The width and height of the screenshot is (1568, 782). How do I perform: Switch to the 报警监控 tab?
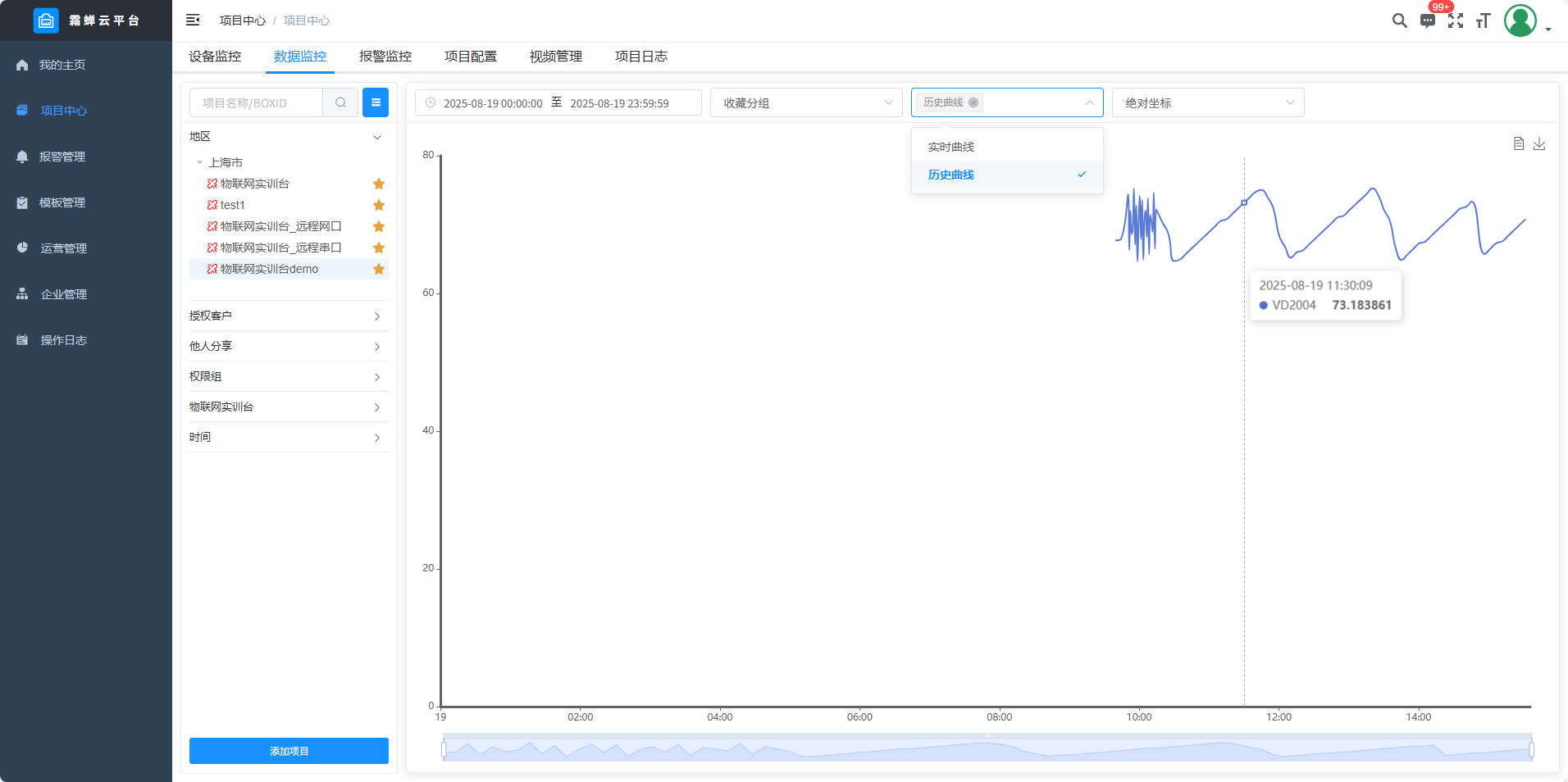point(385,57)
